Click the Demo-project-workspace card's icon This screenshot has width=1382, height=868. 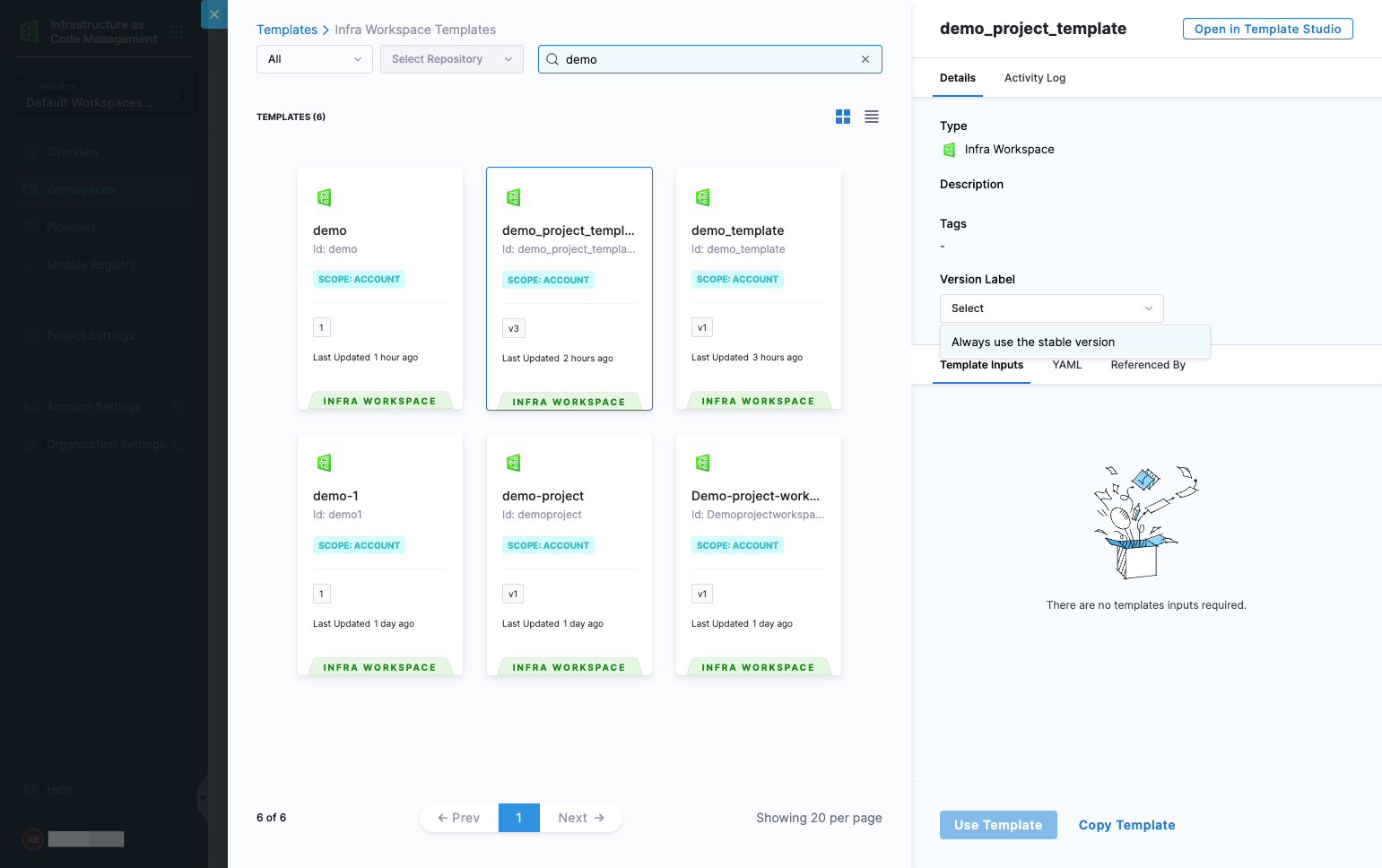703,463
